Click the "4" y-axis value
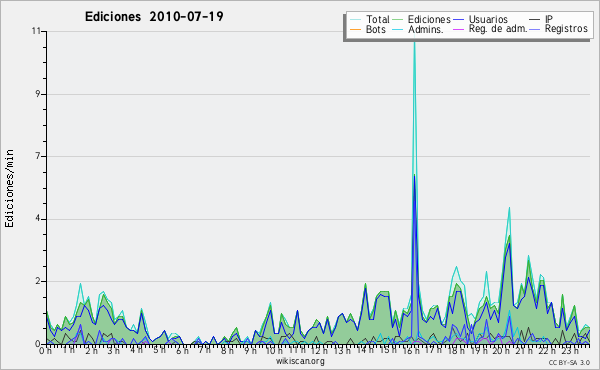 (38, 219)
